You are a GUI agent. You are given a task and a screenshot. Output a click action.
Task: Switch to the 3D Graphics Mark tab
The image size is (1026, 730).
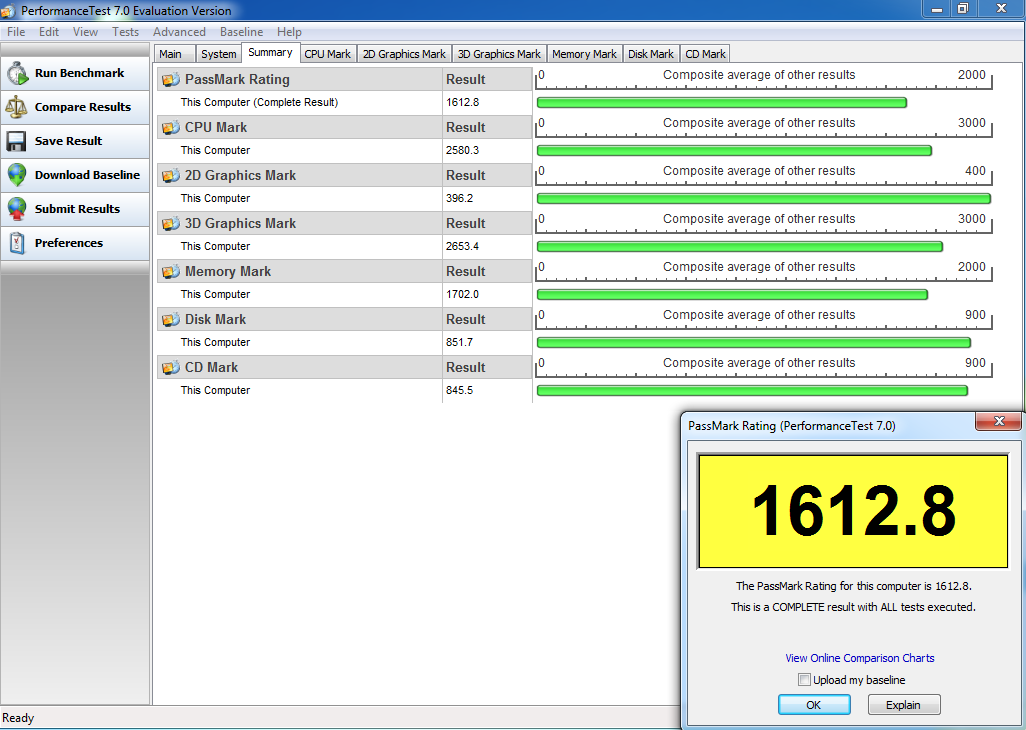499,54
